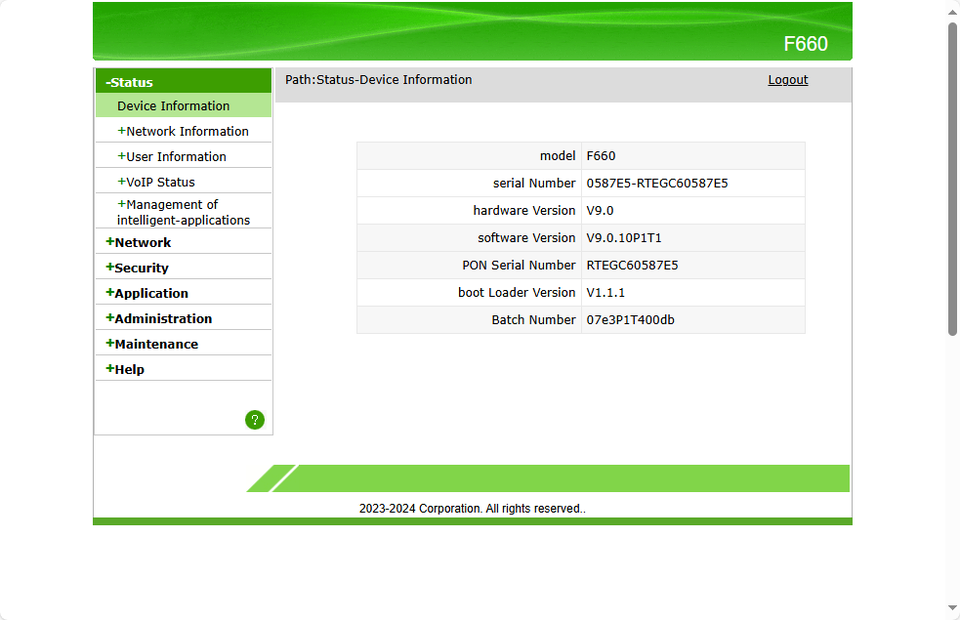Click the green help question mark icon
This screenshot has height=620, width=960.
[x=255, y=420]
